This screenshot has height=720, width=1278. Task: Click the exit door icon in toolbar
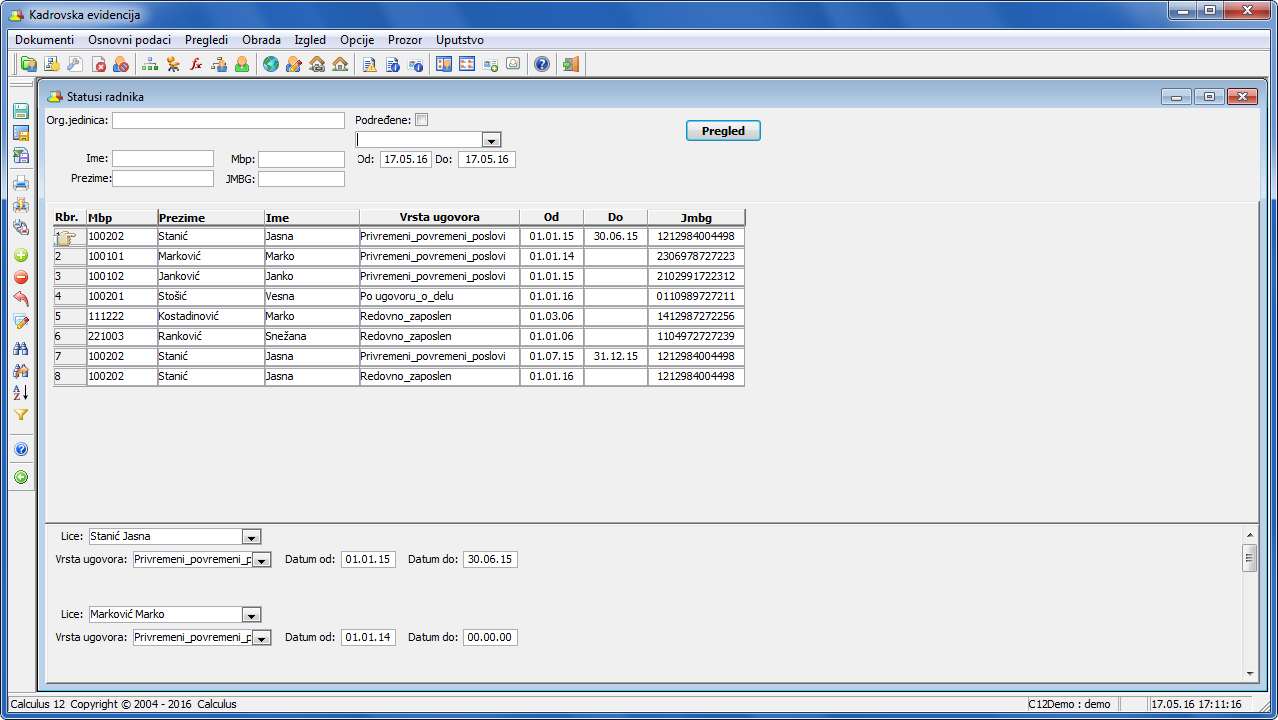coord(570,65)
